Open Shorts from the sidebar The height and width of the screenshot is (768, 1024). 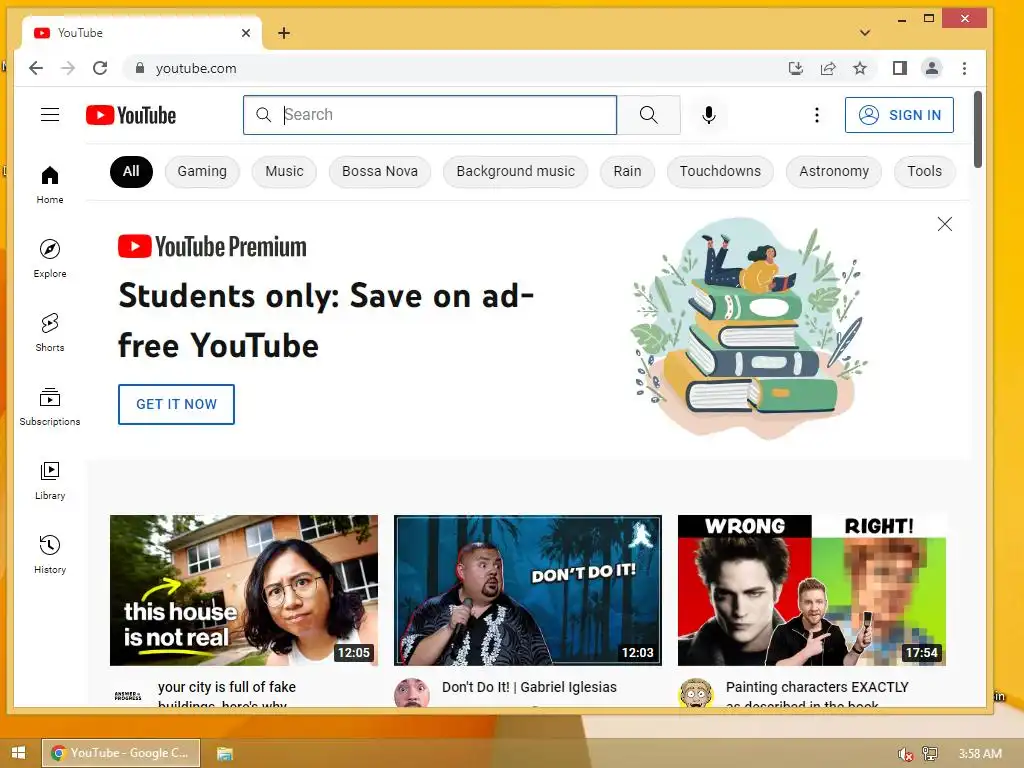point(50,332)
